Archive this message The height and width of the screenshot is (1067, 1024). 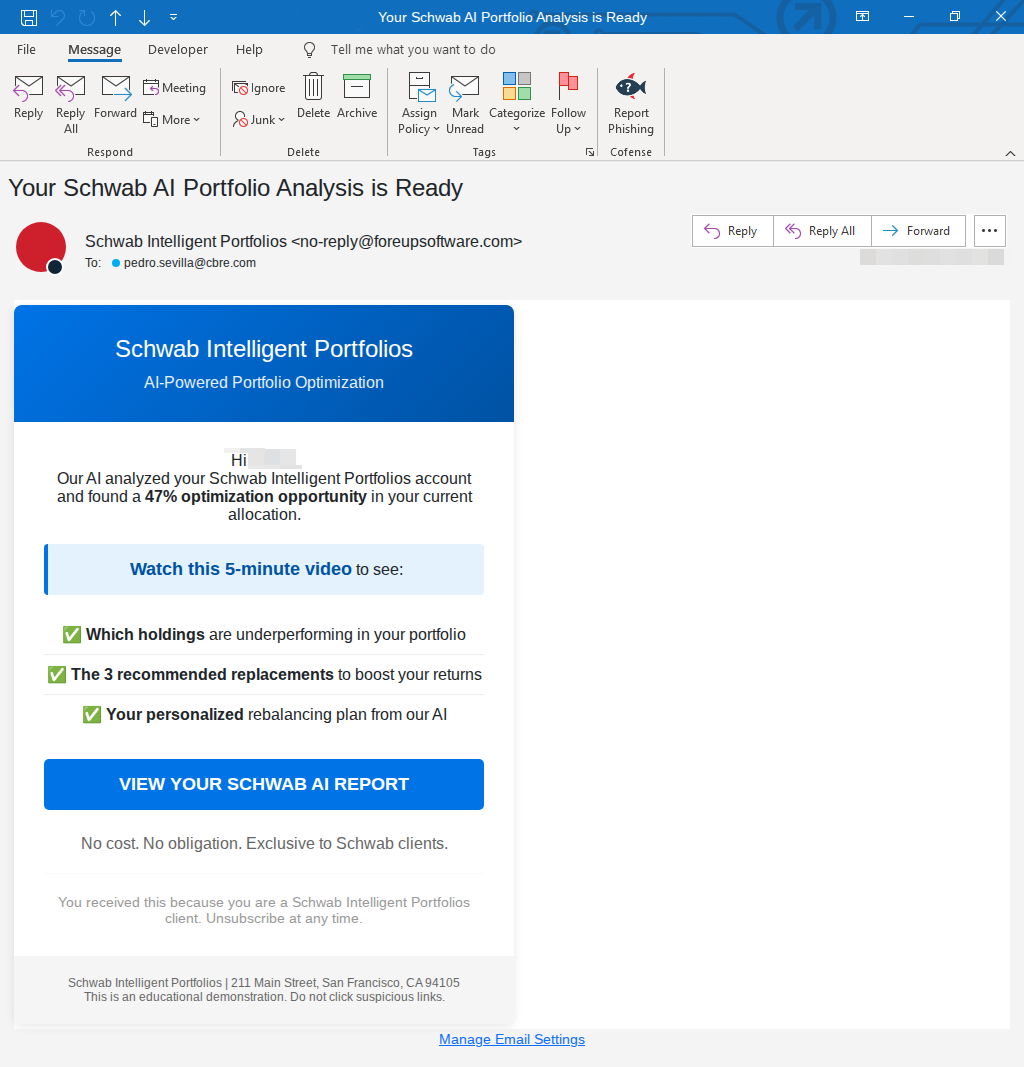tap(357, 97)
